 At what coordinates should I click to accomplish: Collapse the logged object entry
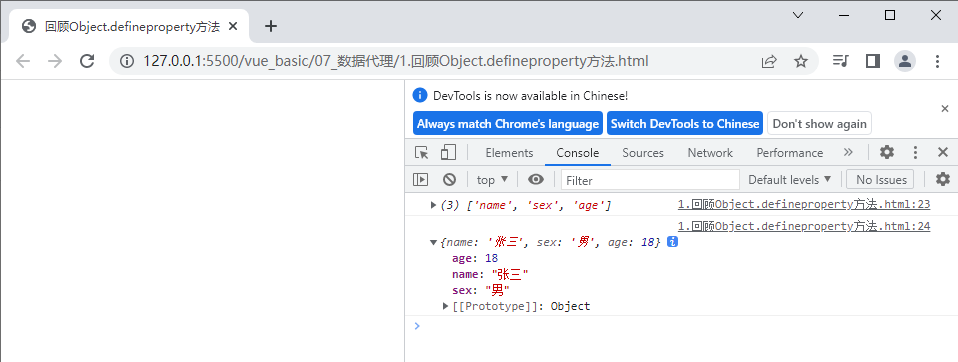tap(434, 243)
